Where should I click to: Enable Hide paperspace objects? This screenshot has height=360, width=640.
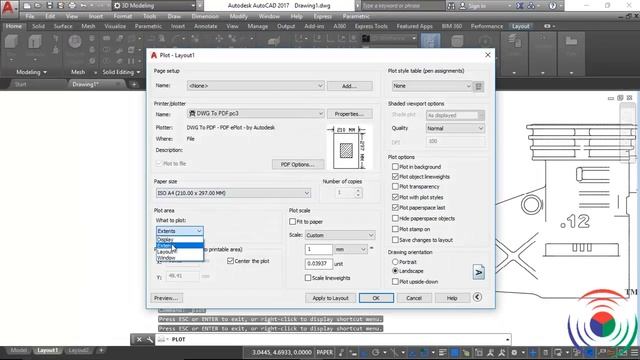click(395, 218)
